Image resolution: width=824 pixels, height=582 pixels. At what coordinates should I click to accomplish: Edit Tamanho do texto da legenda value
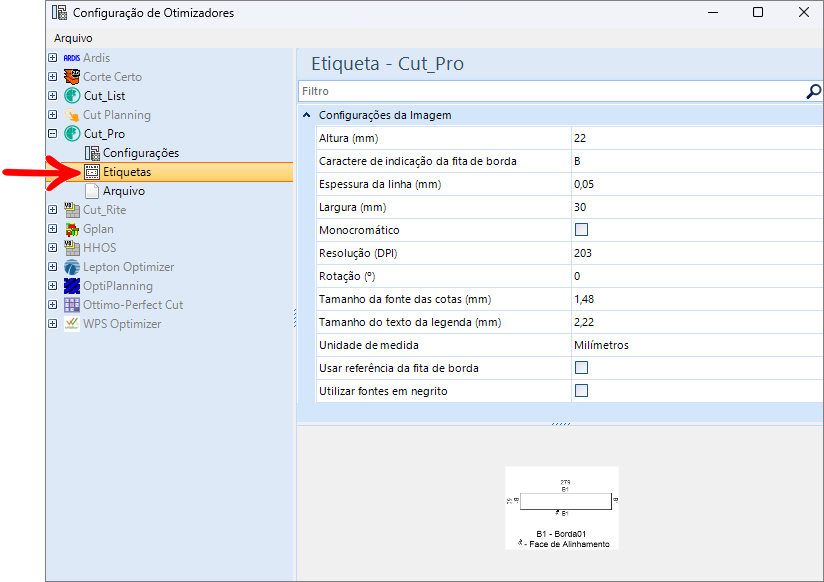tap(697, 322)
